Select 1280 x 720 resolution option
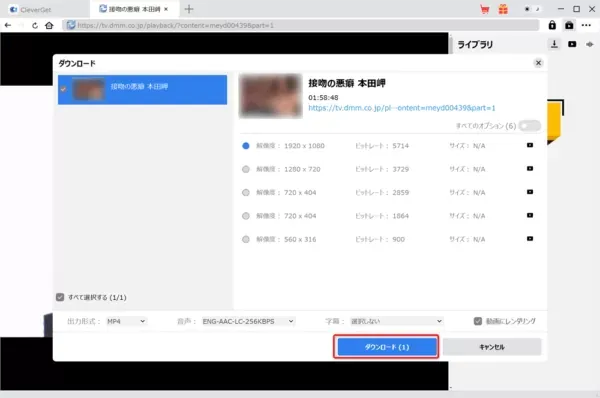 pyautogui.click(x=246, y=169)
